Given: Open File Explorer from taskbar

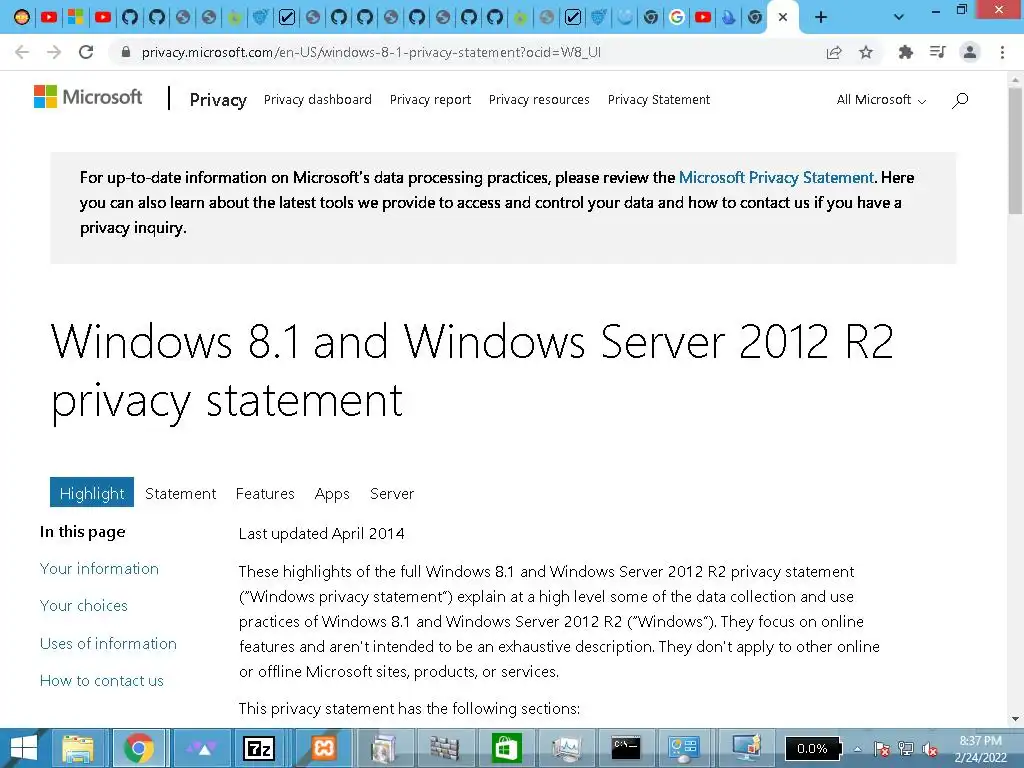Looking at the screenshot, I should click(x=78, y=748).
